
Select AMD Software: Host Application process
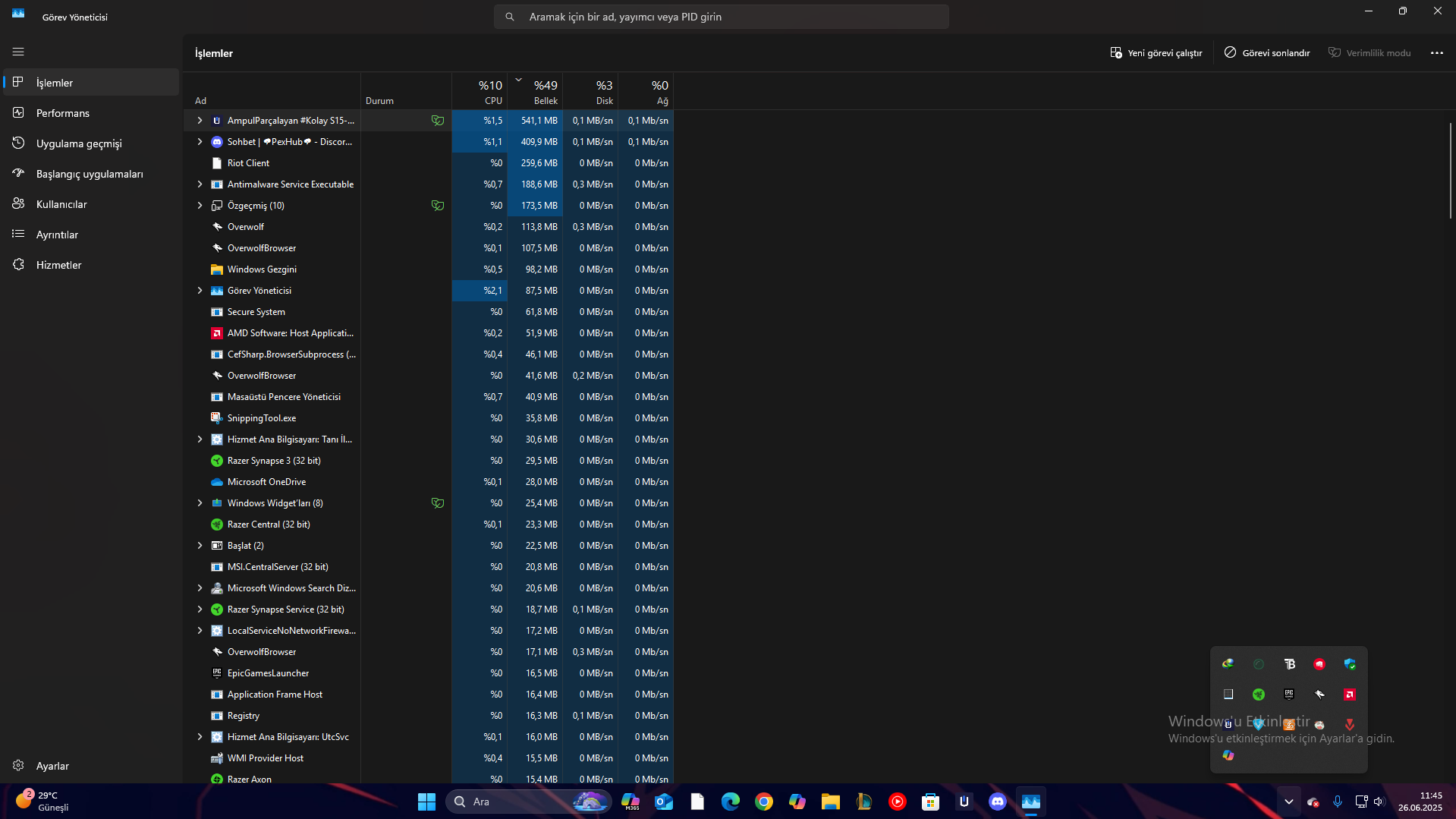click(429, 333)
